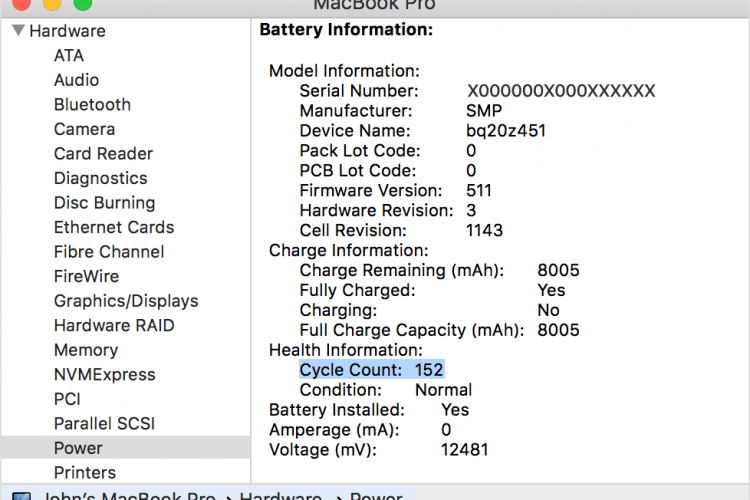Viewport: 750px width, 500px height.
Task: Collapse the Hardware tree section
Action: pyautogui.click(x=18, y=31)
